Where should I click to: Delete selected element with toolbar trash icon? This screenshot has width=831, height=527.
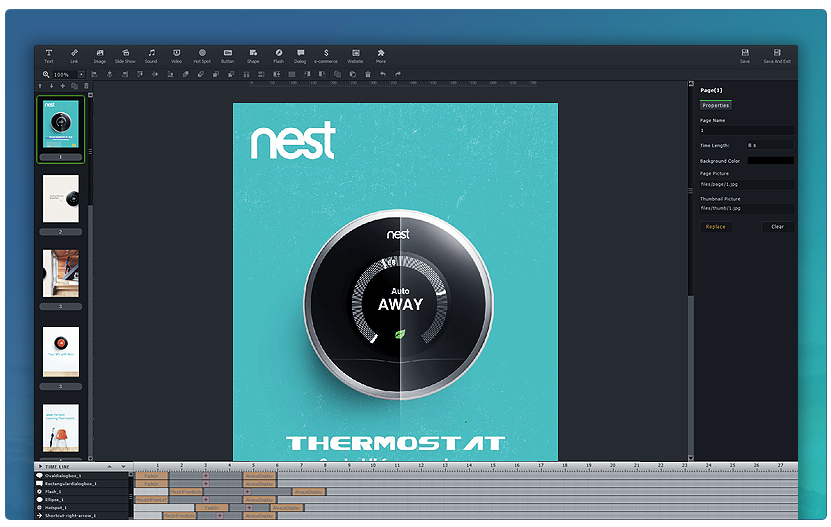pos(368,74)
